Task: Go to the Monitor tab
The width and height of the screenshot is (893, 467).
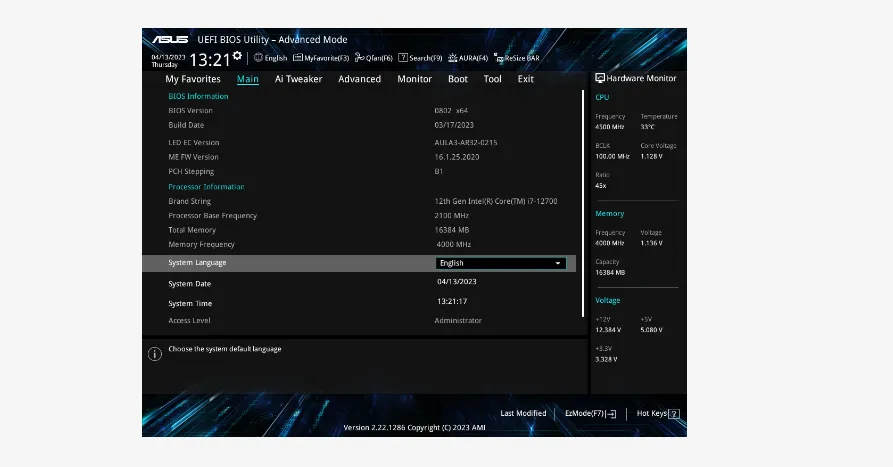Action: [415, 79]
